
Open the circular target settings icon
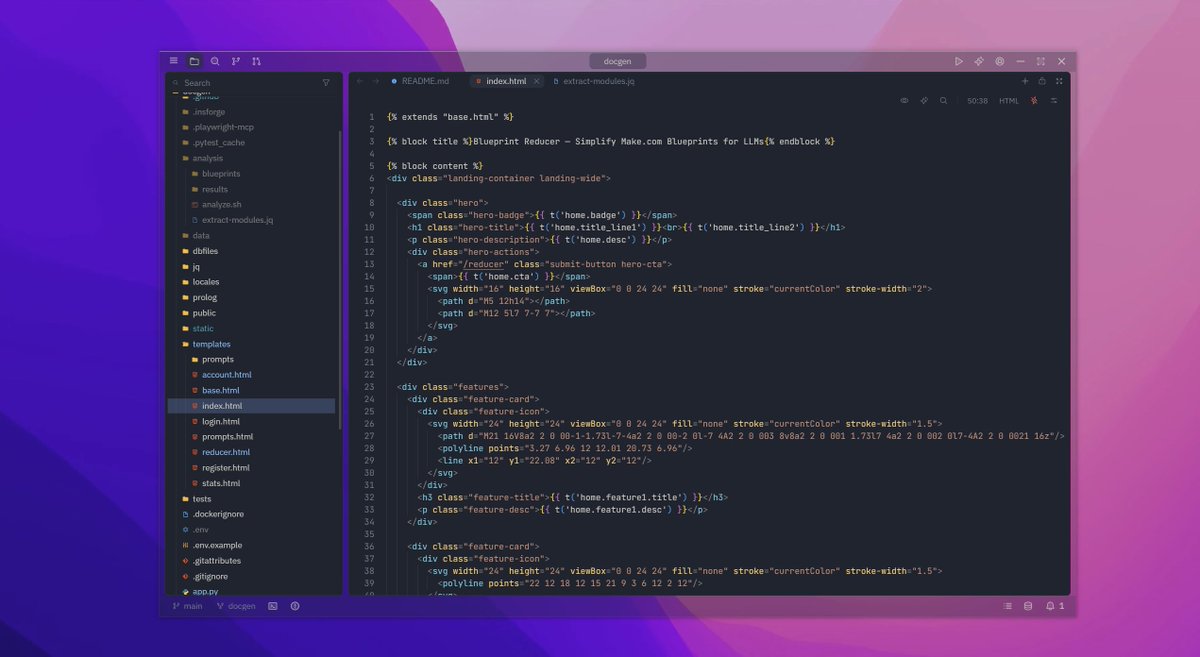tap(1000, 61)
